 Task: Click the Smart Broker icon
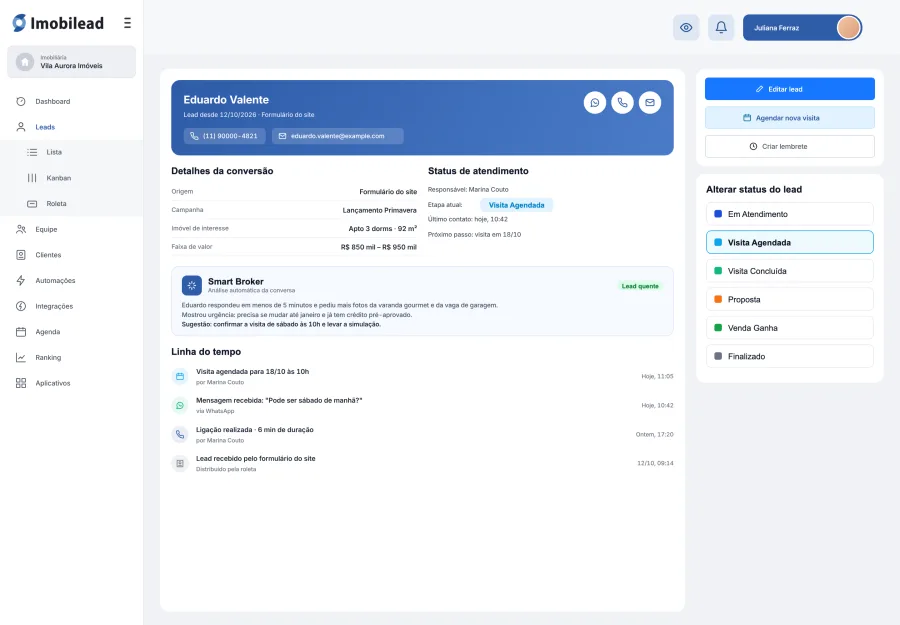[x=192, y=285]
